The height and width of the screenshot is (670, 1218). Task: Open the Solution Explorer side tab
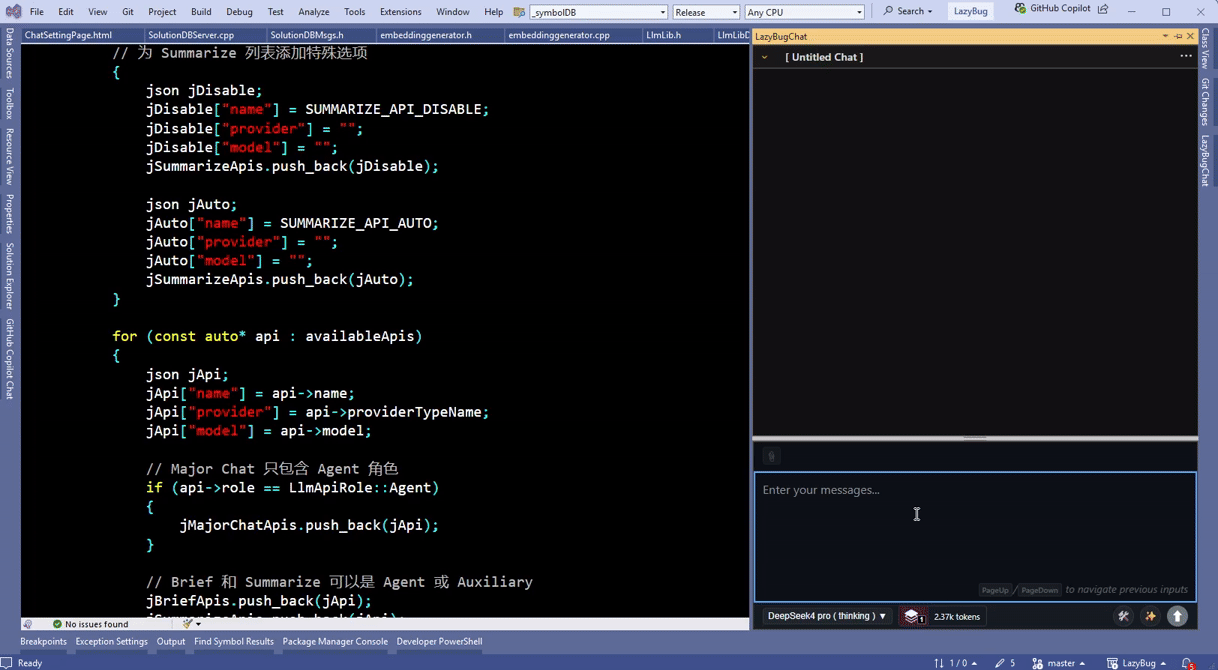point(9,276)
